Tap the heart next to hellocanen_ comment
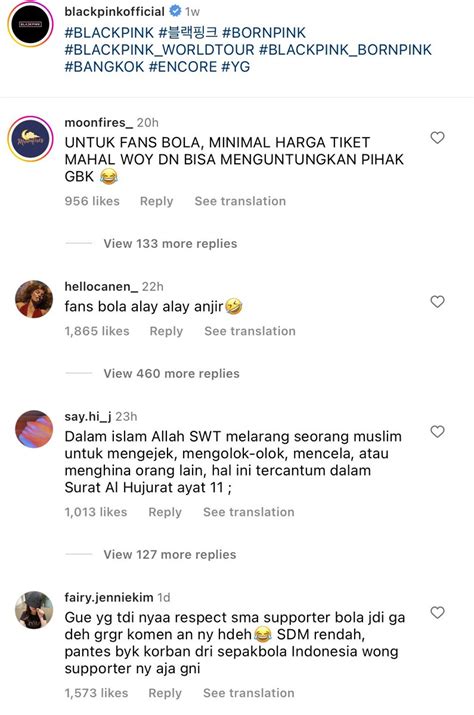Viewport: 474px width, 715px height. click(437, 301)
